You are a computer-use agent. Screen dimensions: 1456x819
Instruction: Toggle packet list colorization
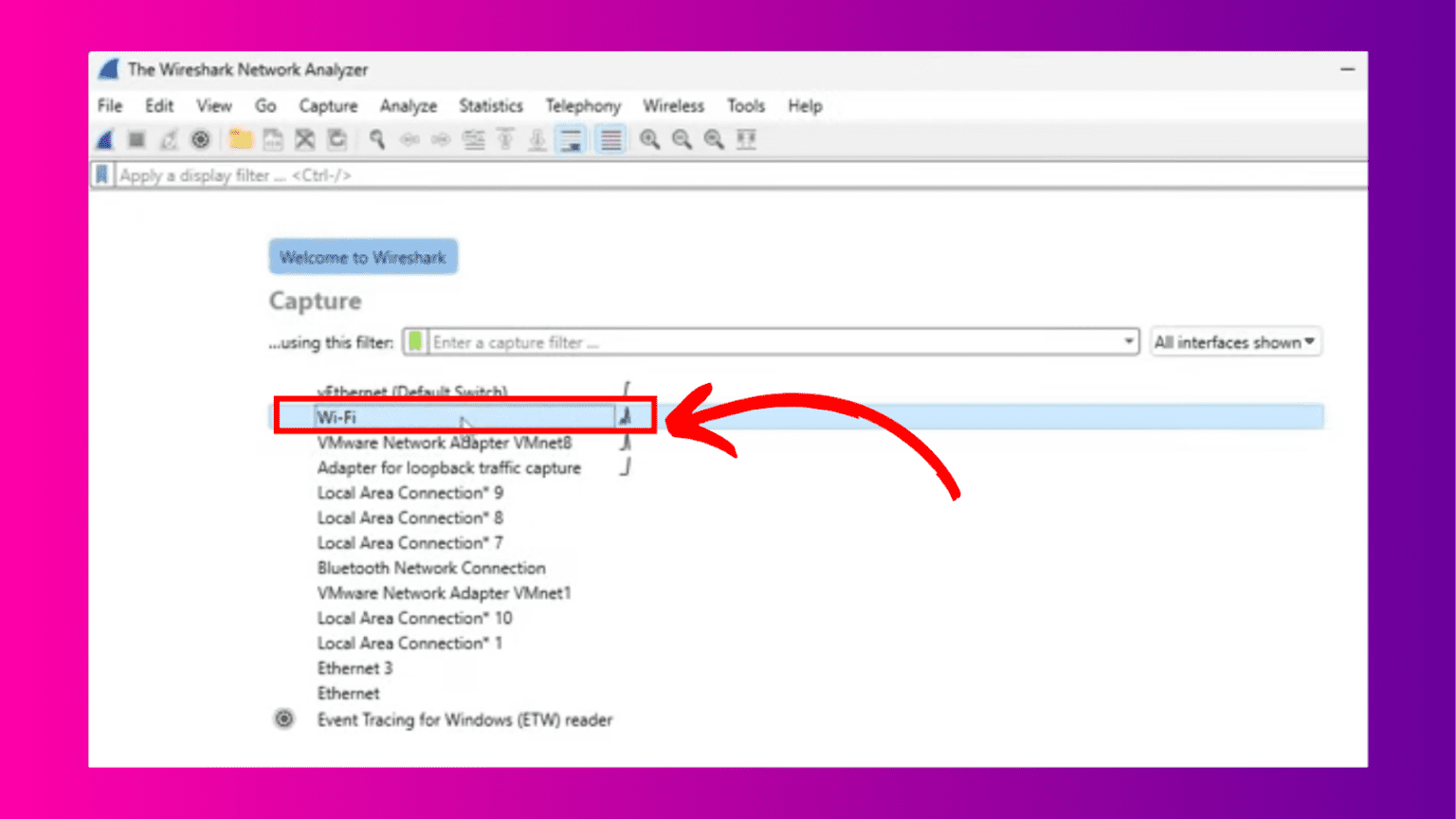point(610,139)
